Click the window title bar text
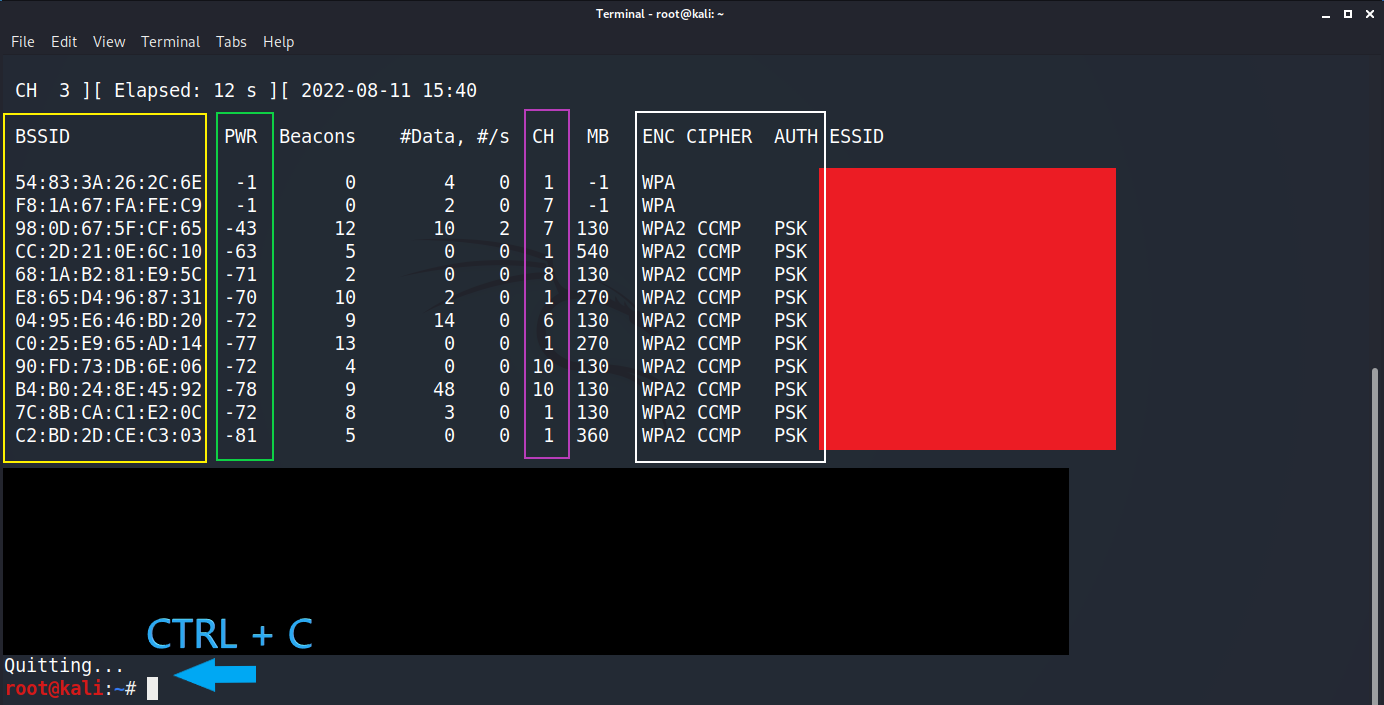The image size is (1384, 705). coord(659,13)
